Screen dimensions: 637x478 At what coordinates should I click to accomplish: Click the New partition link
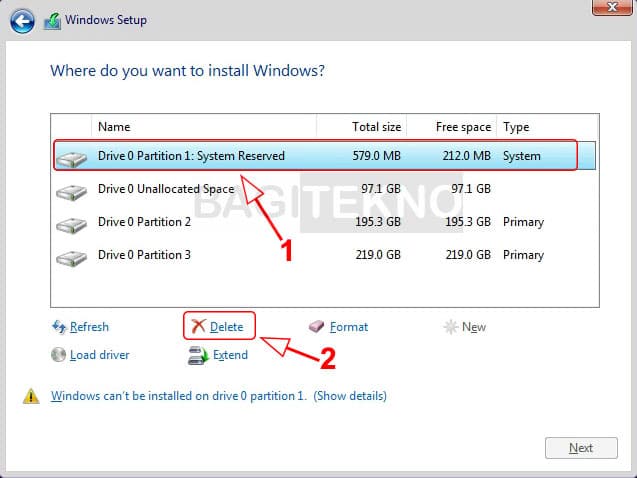(x=474, y=327)
